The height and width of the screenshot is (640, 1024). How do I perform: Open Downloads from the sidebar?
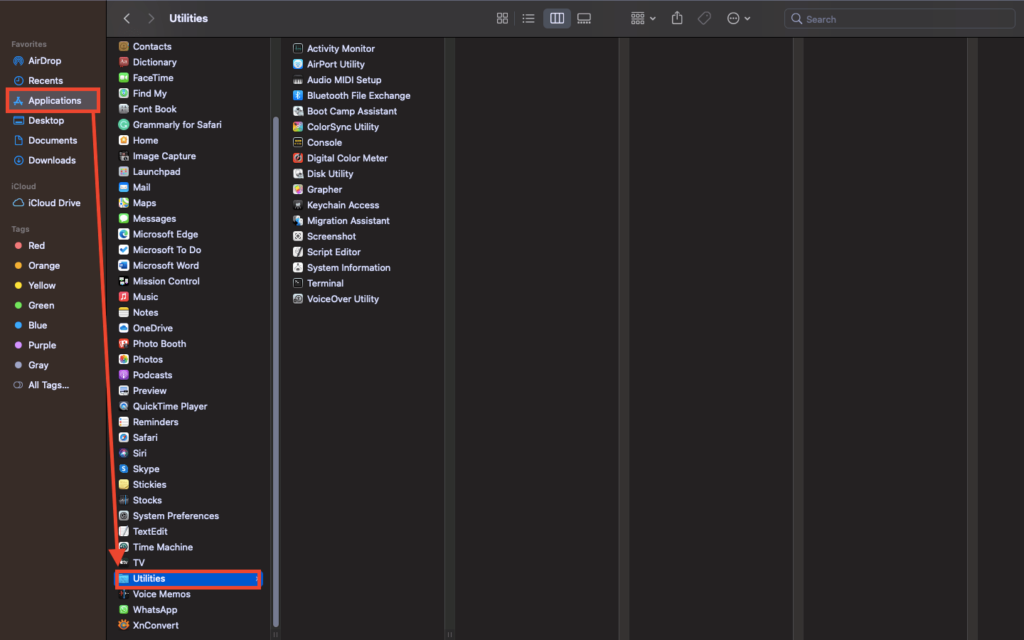[x=51, y=160]
